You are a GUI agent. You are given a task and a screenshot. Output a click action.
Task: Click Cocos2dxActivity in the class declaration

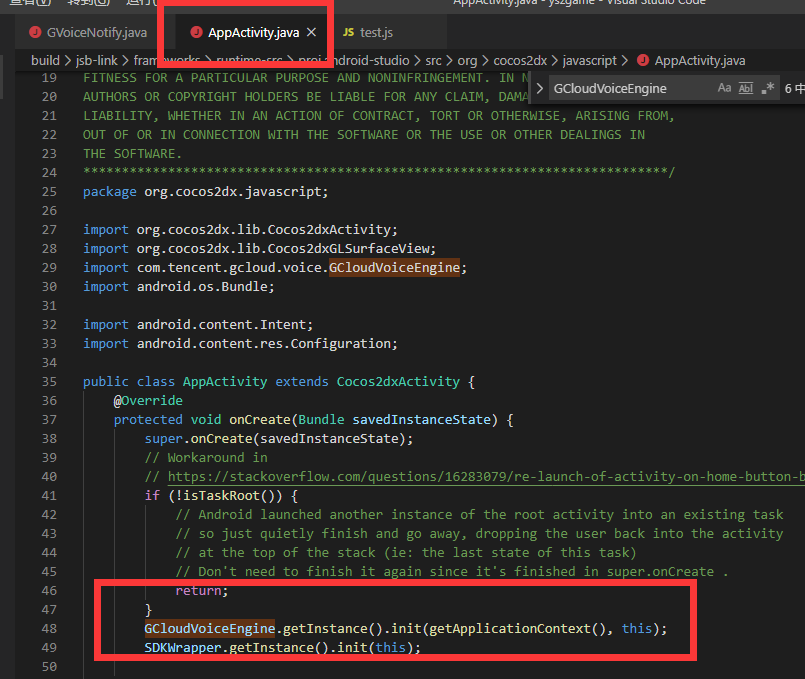click(398, 382)
